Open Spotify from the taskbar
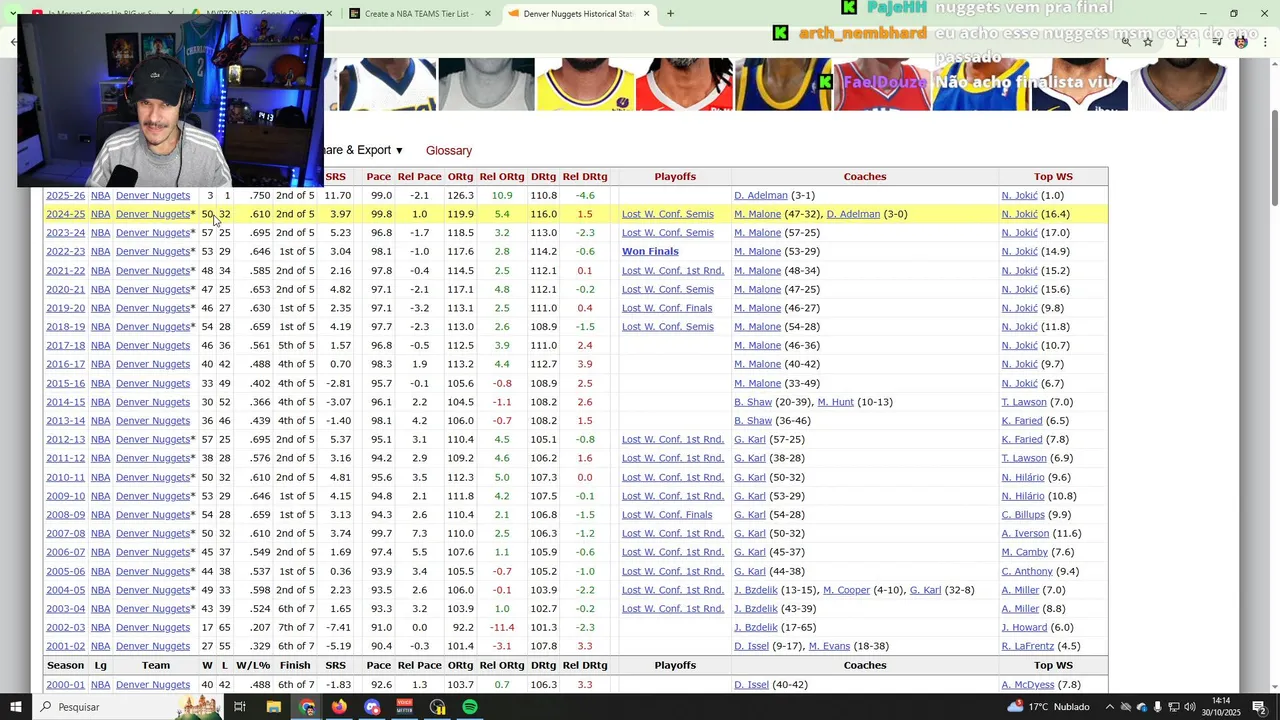This screenshot has height=720, width=1280. (470, 707)
